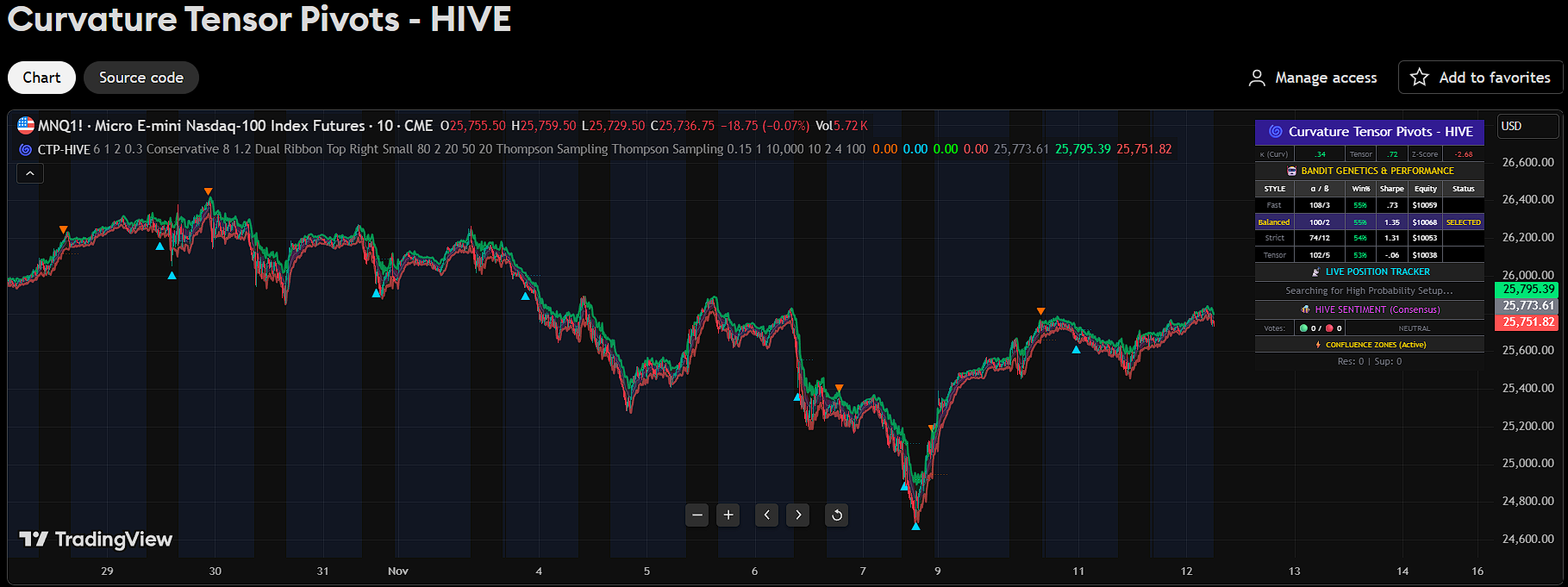Click the NEUTRAL sentiment label
The image size is (1568, 587).
1415,328
